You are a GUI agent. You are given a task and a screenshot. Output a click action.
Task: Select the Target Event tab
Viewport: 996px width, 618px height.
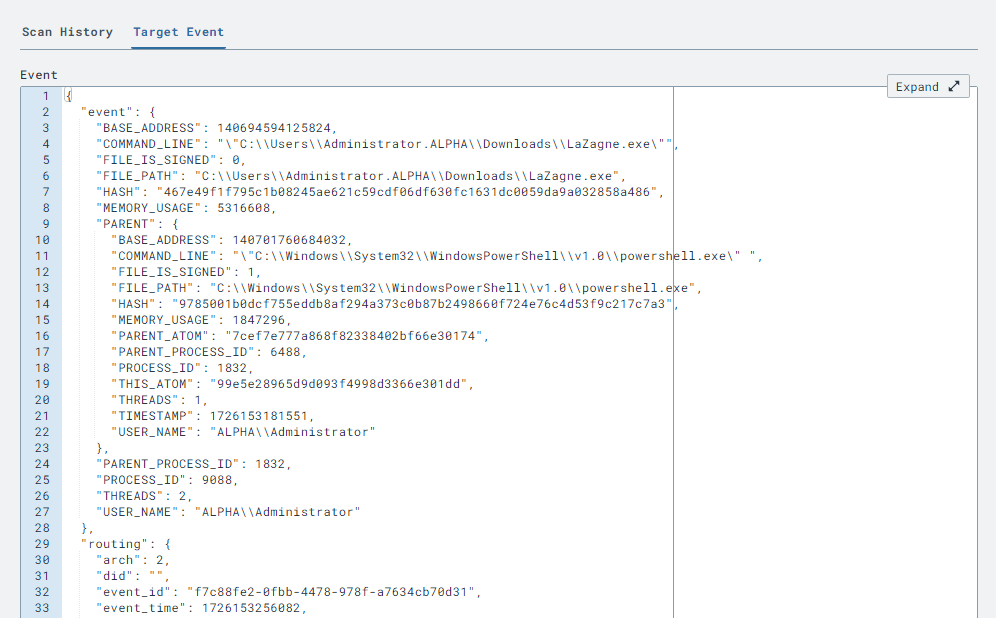(x=179, y=32)
